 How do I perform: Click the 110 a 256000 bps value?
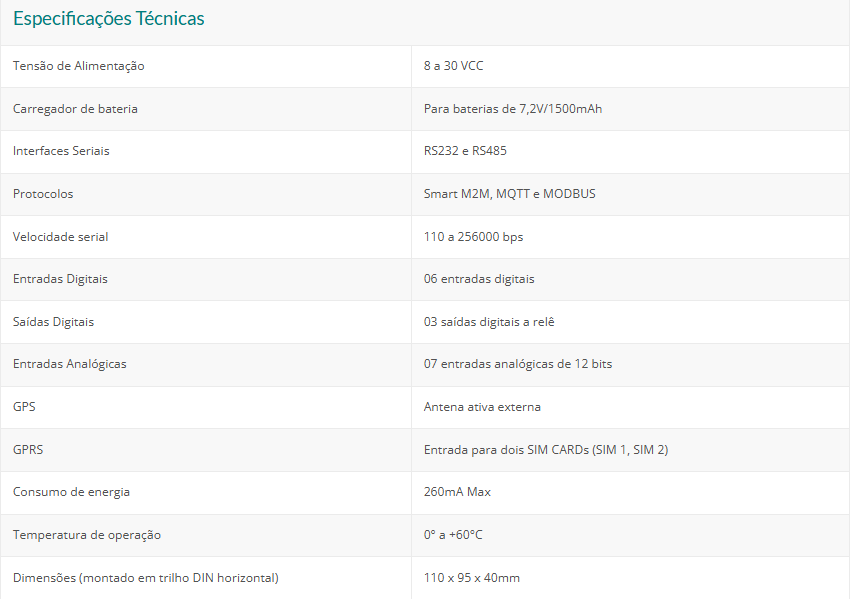pos(473,237)
